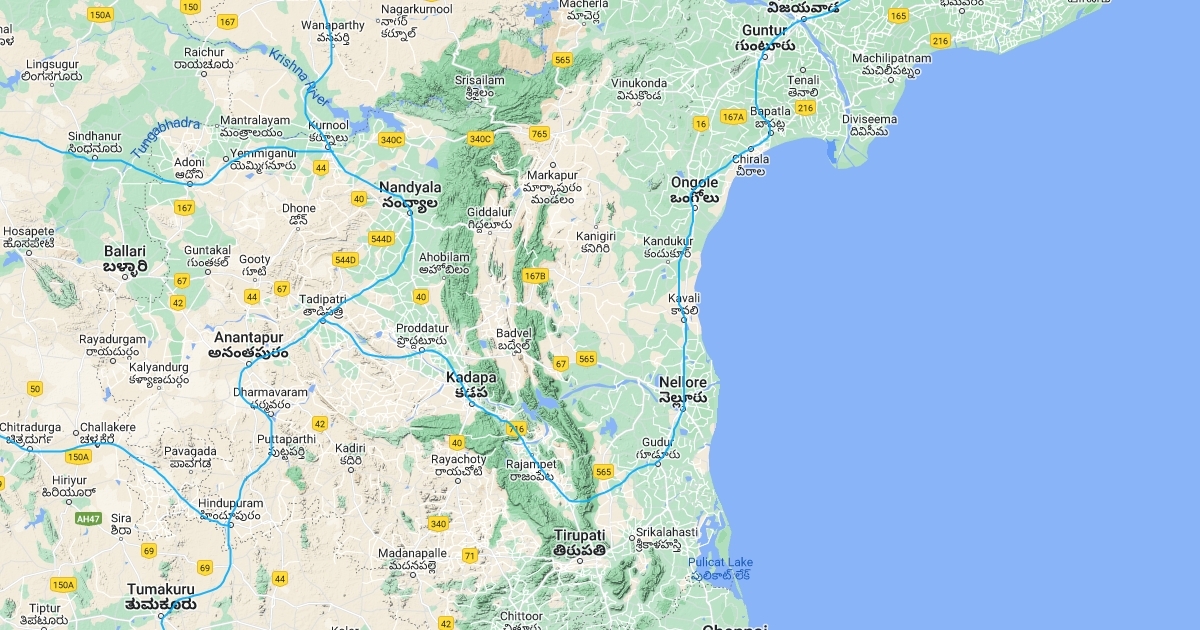The height and width of the screenshot is (630, 1200).
Task: Select highway 71 shield near Madanapalle
Action: coord(470,556)
